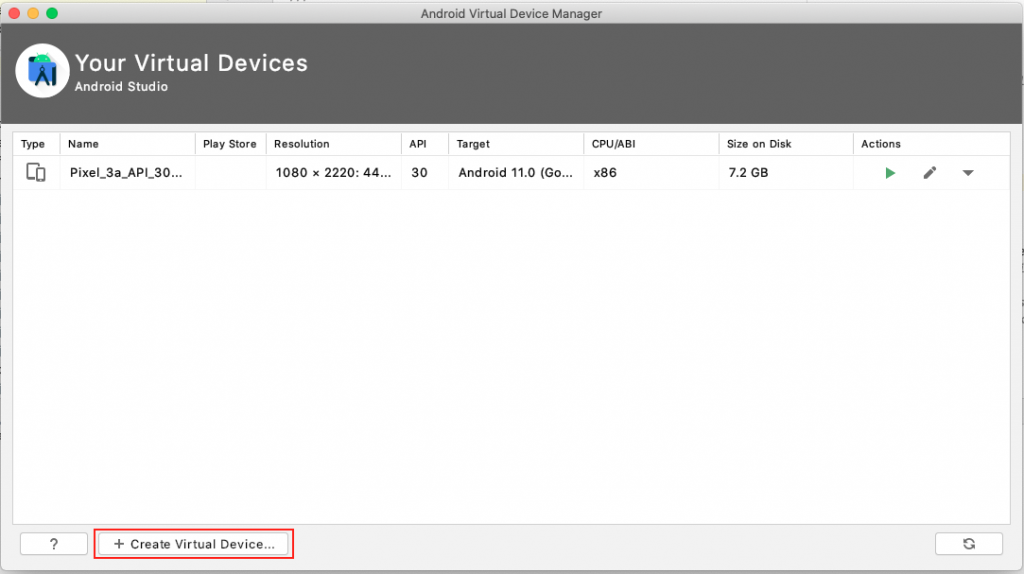Launch the Pixel_3a AVD with the play icon

(x=889, y=173)
